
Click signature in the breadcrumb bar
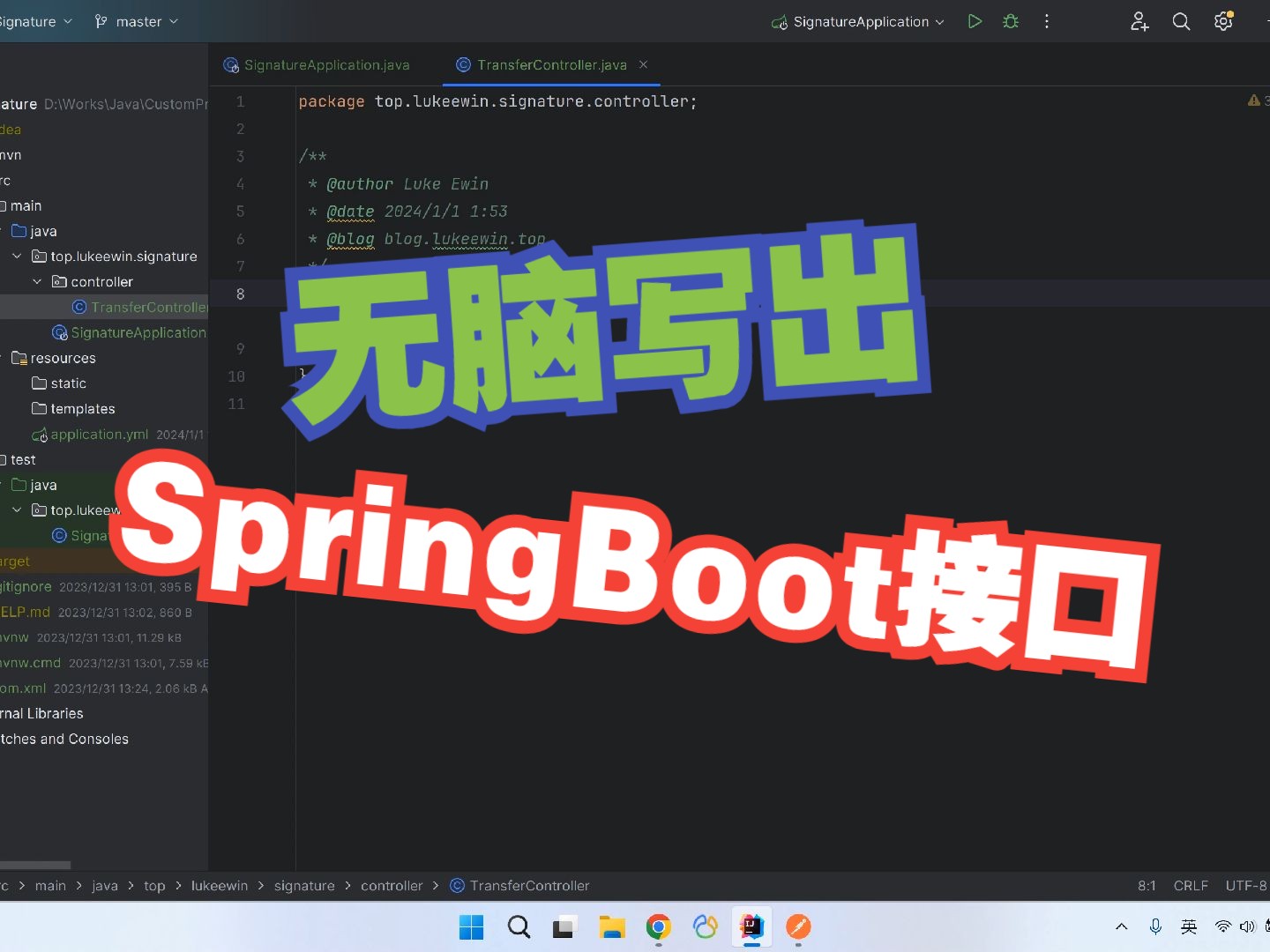pyautogui.click(x=304, y=886)
